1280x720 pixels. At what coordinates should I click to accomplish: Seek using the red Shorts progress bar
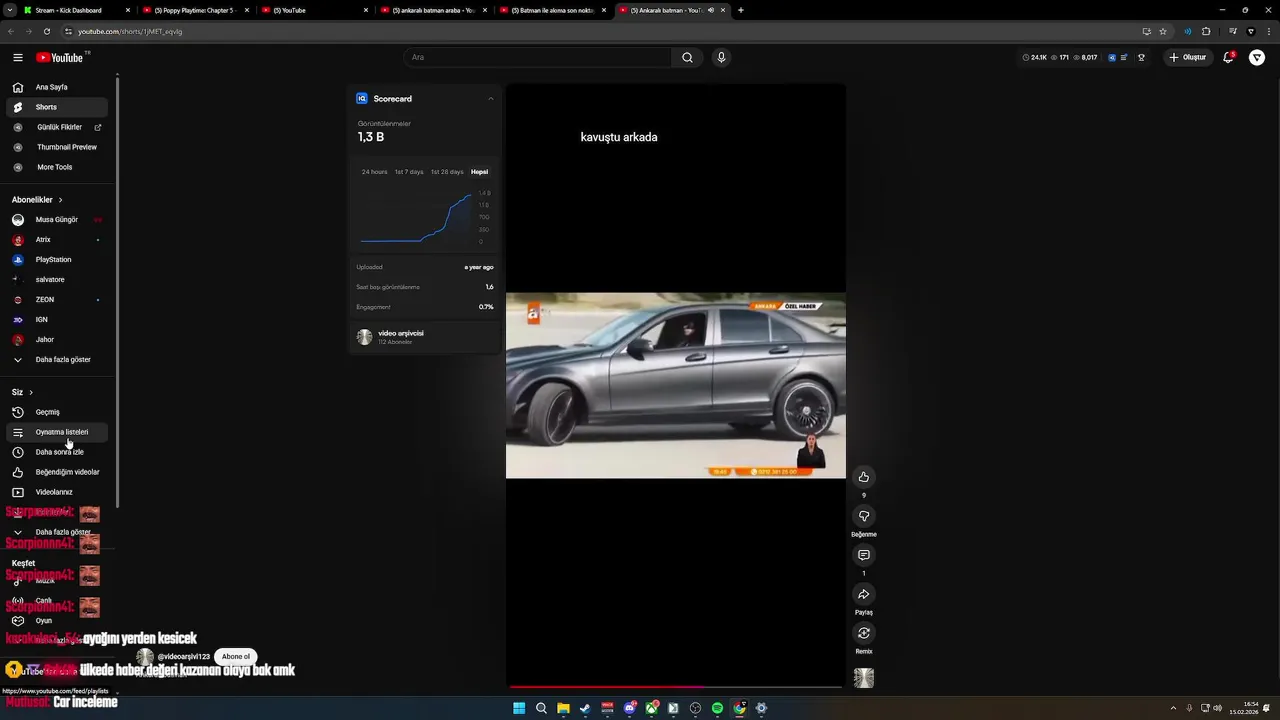pos(676,686)
